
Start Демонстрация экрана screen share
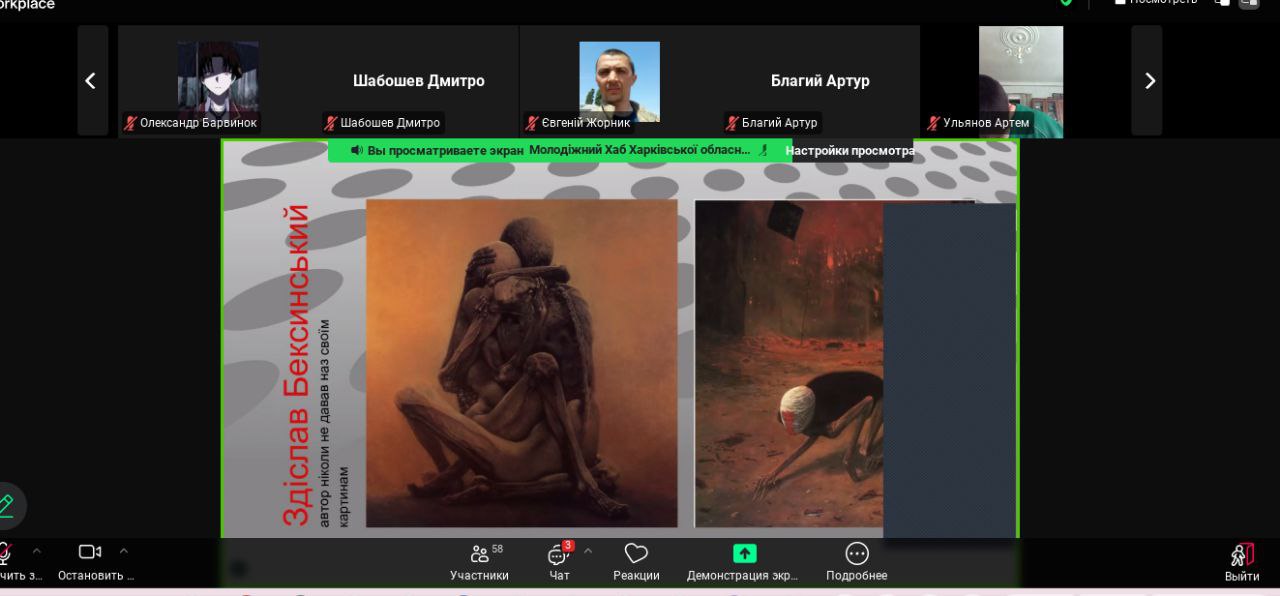click(743, 561)
